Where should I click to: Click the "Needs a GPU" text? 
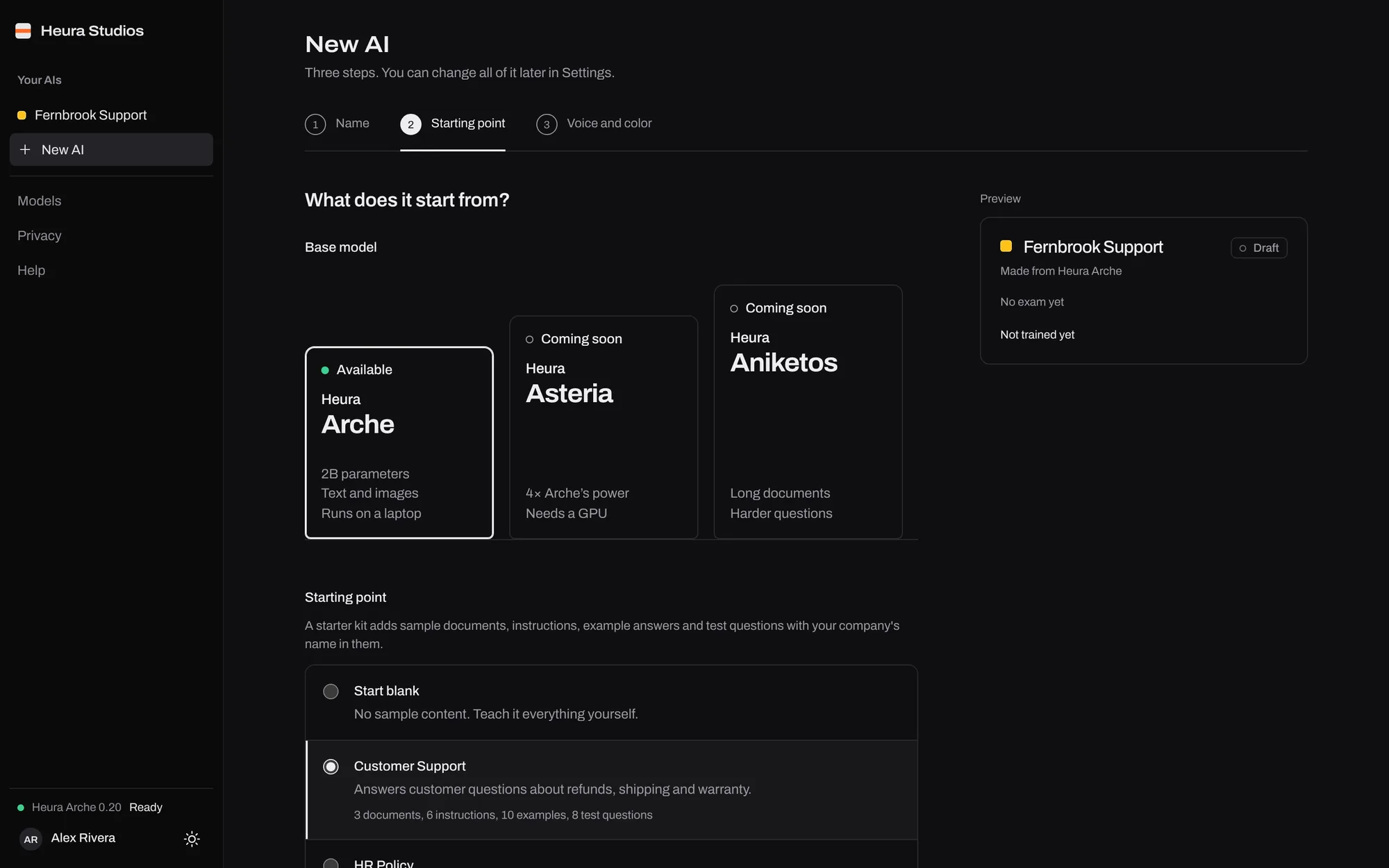(x=566, y=513)
